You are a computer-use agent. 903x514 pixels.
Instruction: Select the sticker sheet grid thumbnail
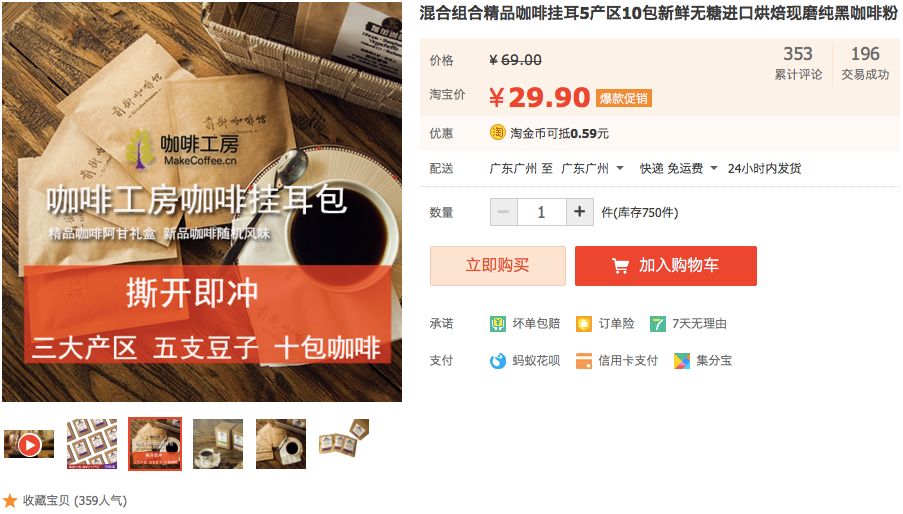(x=92, y=444)
